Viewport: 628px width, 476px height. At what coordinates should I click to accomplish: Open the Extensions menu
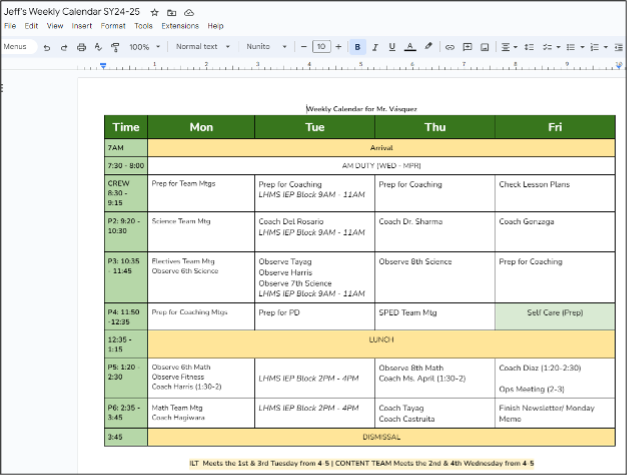(180, 25)
